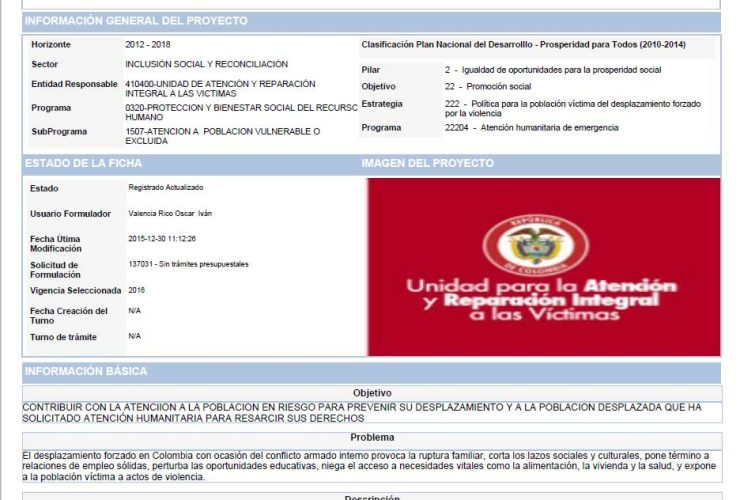Click the Estrategia value 222 - Política para la población
Image resolution: width=740 pixels, height=500 pixels.
click(x=572, y=109)
